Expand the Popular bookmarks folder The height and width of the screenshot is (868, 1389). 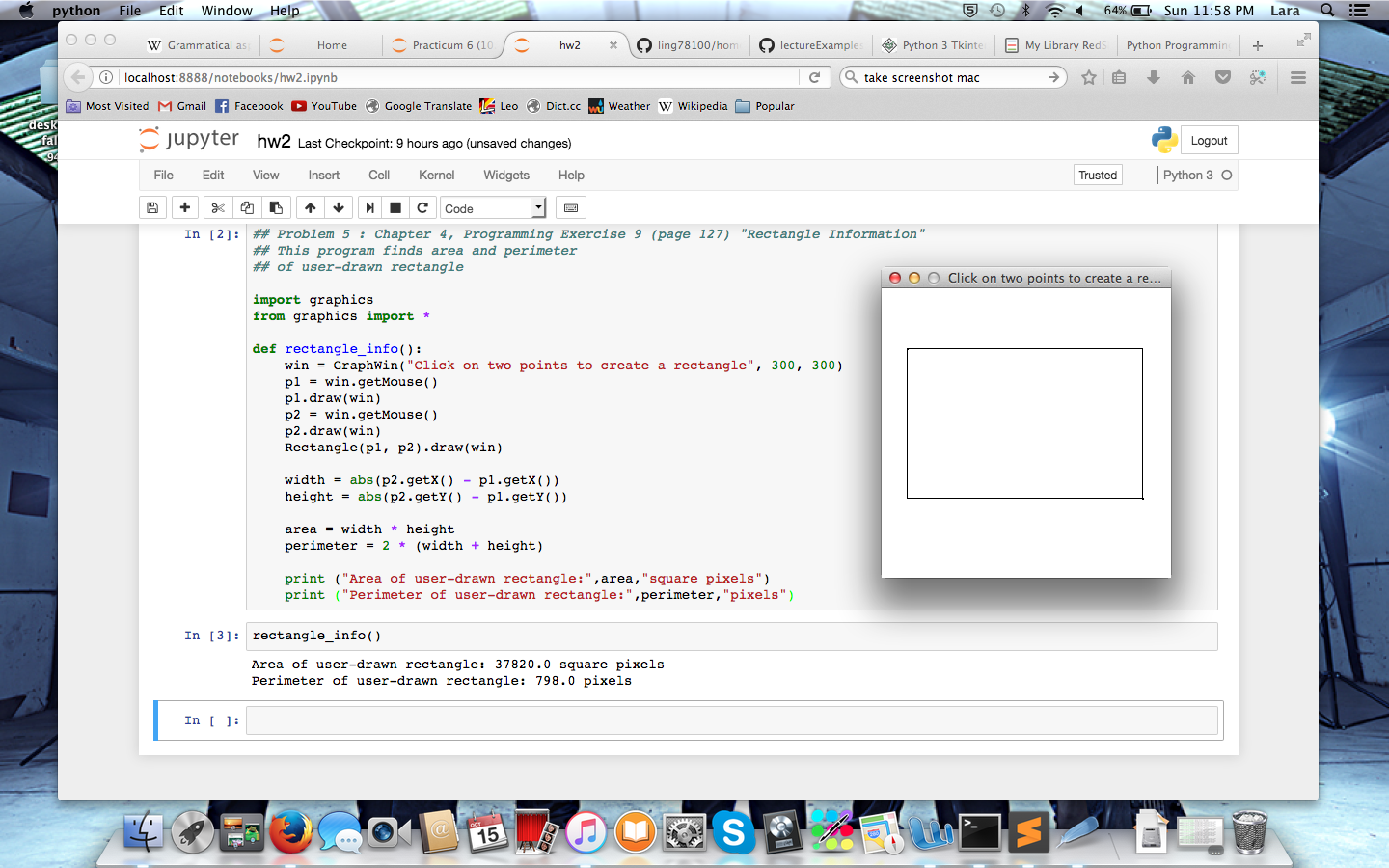765,106
